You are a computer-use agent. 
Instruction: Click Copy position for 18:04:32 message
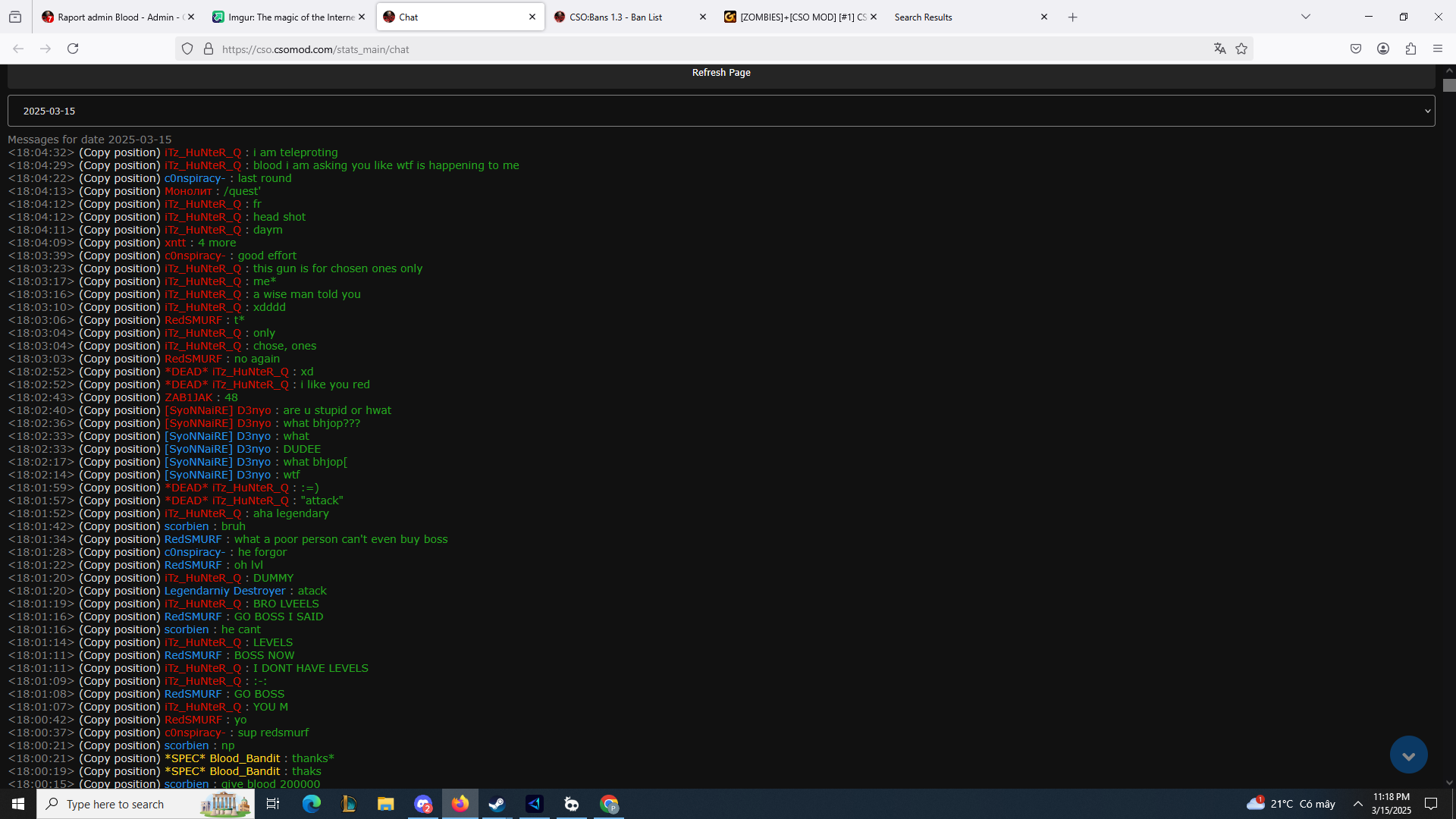120,152
